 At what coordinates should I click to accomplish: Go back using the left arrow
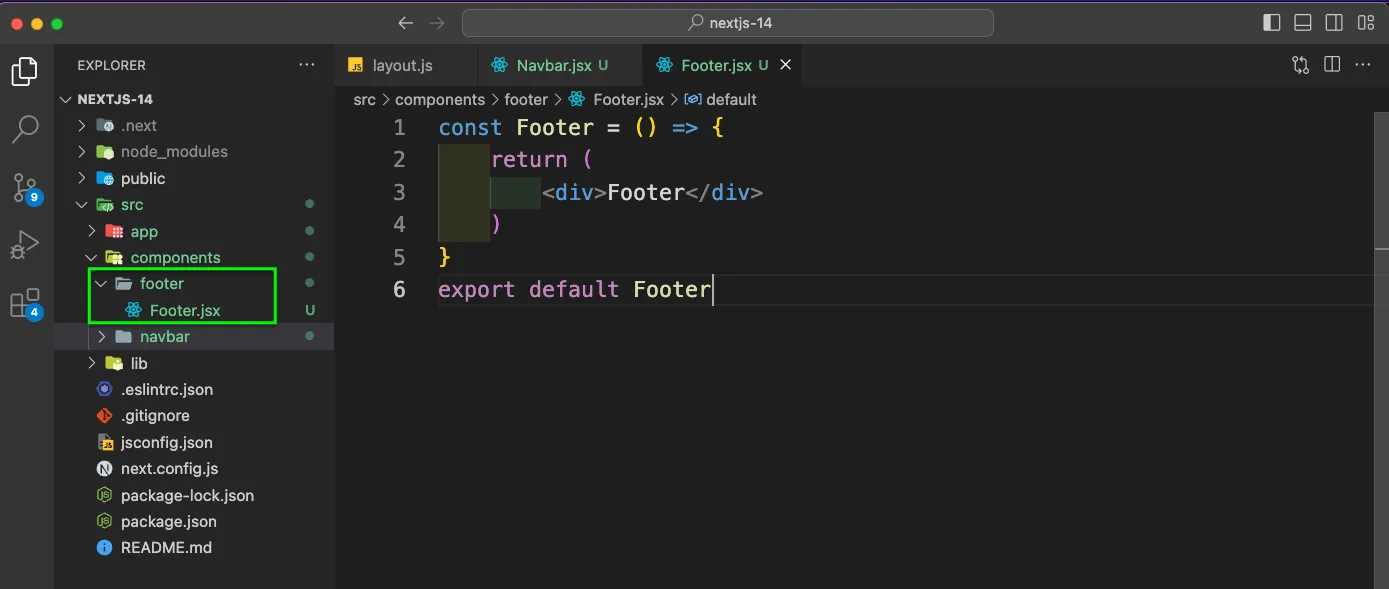coord(405,23)
